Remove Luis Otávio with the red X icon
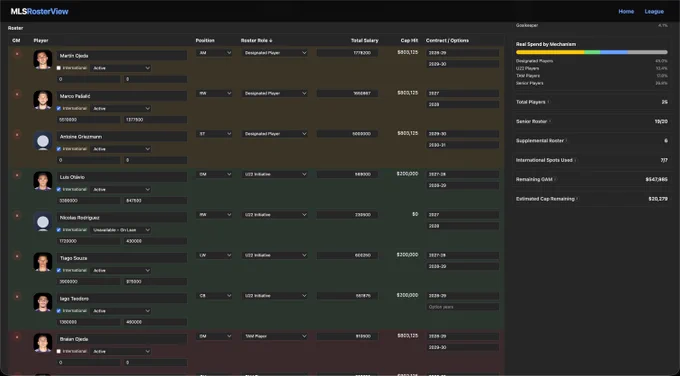This screenshot has width=680, height=376. coord(17,175)
